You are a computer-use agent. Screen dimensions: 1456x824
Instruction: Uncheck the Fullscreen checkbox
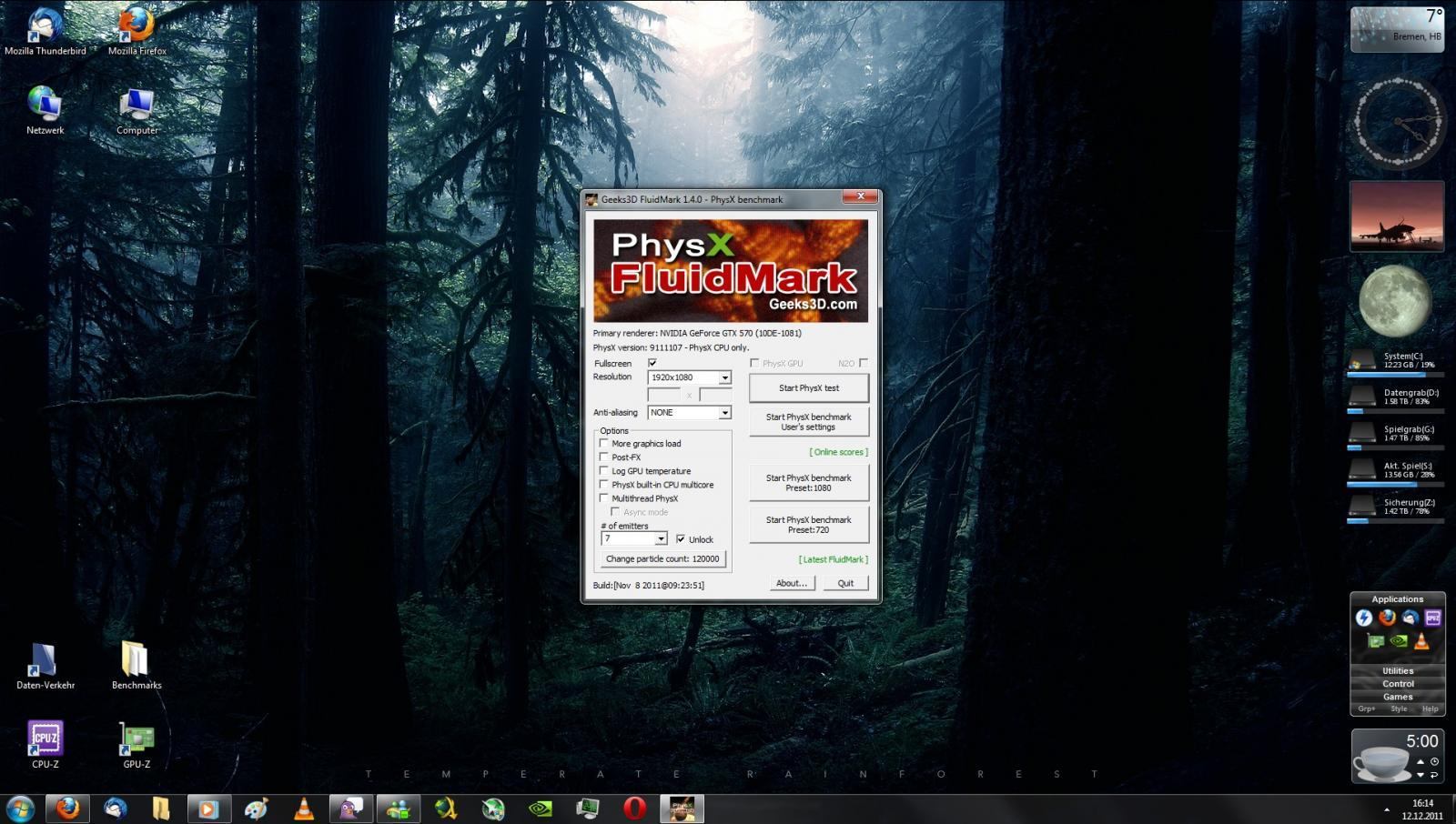(x=652, y=363)
